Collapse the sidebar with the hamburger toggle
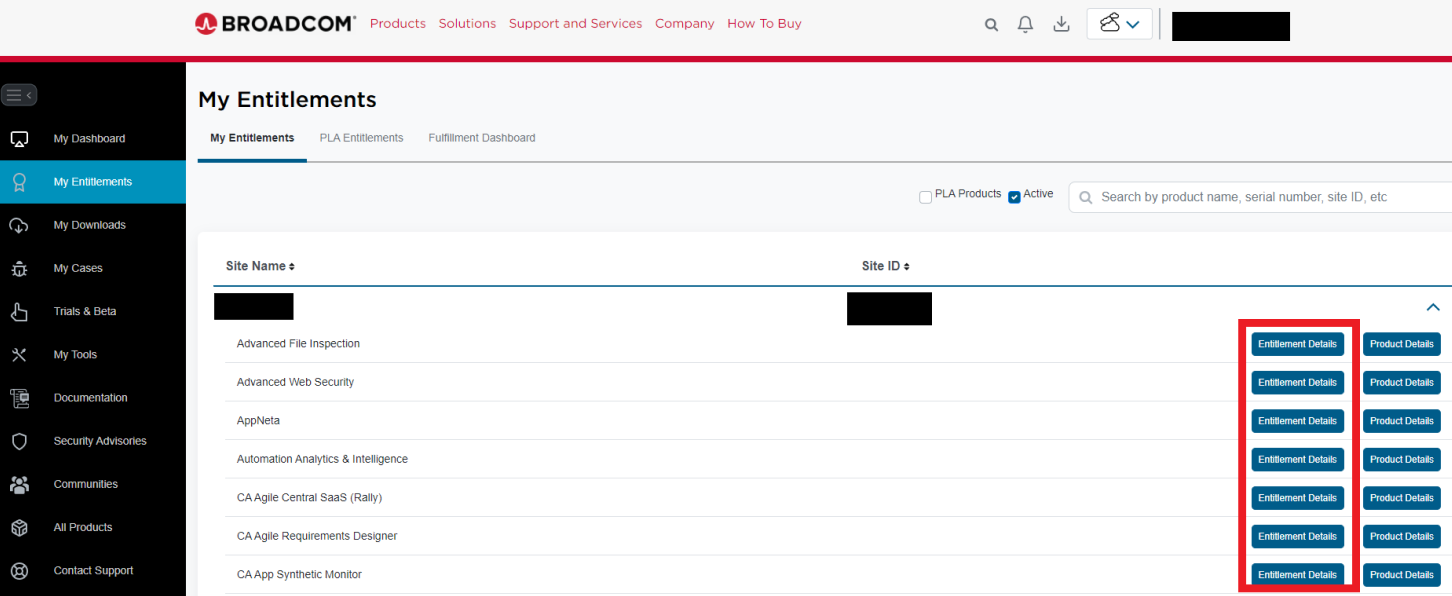Image resolution: width=1452 pixels, height=596 pixels. (20, 95)
